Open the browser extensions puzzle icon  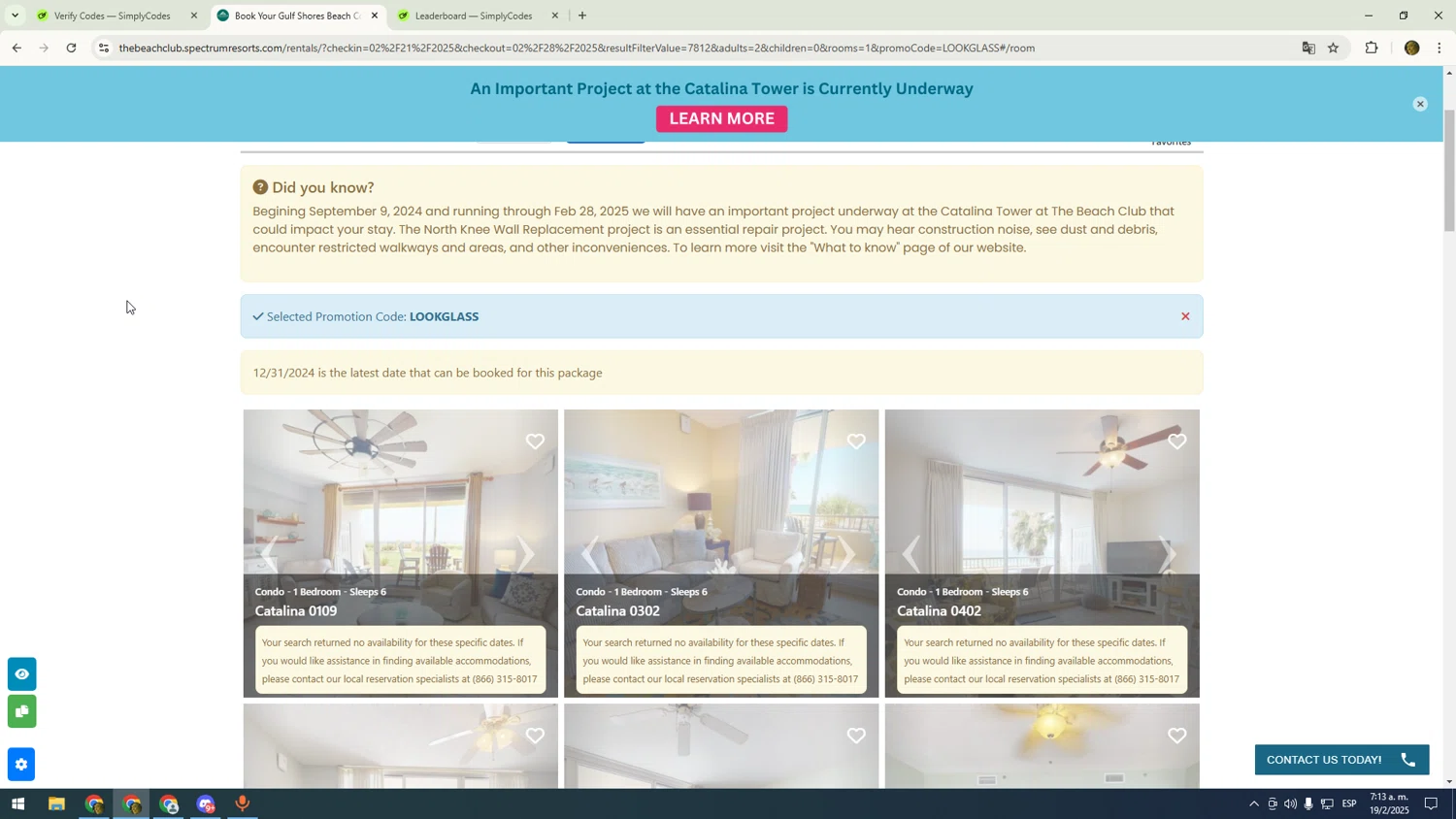pos(1372,48)
